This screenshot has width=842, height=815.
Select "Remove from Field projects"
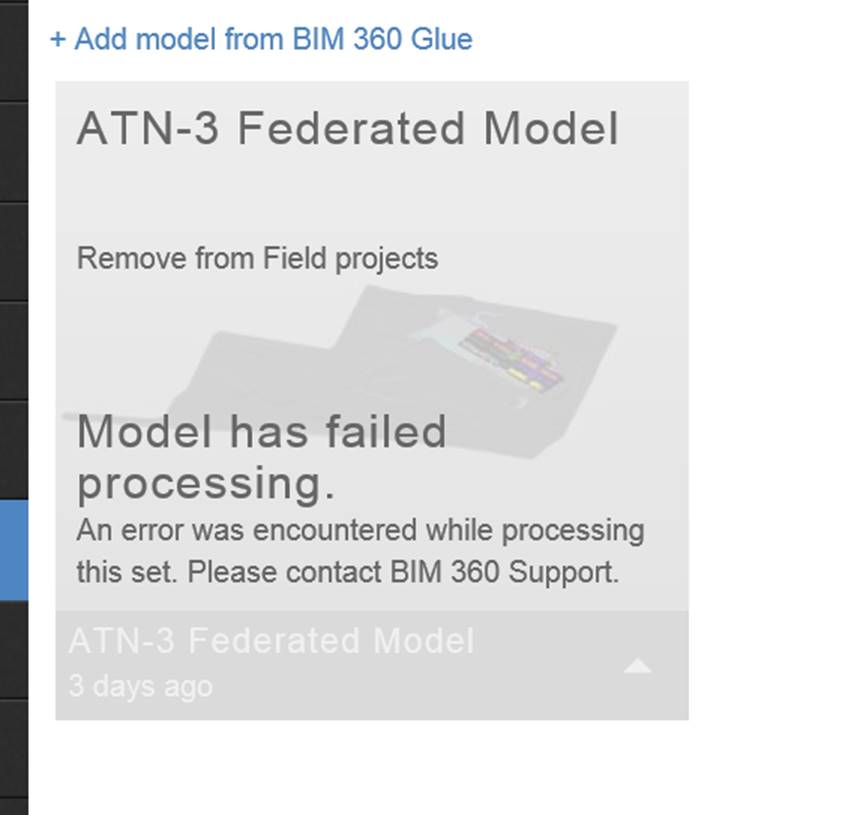click(x=256, y=258)
